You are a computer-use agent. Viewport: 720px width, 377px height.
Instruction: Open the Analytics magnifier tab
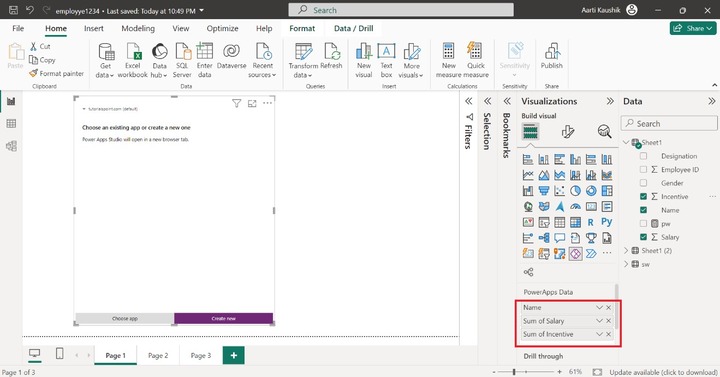(604, 132)
